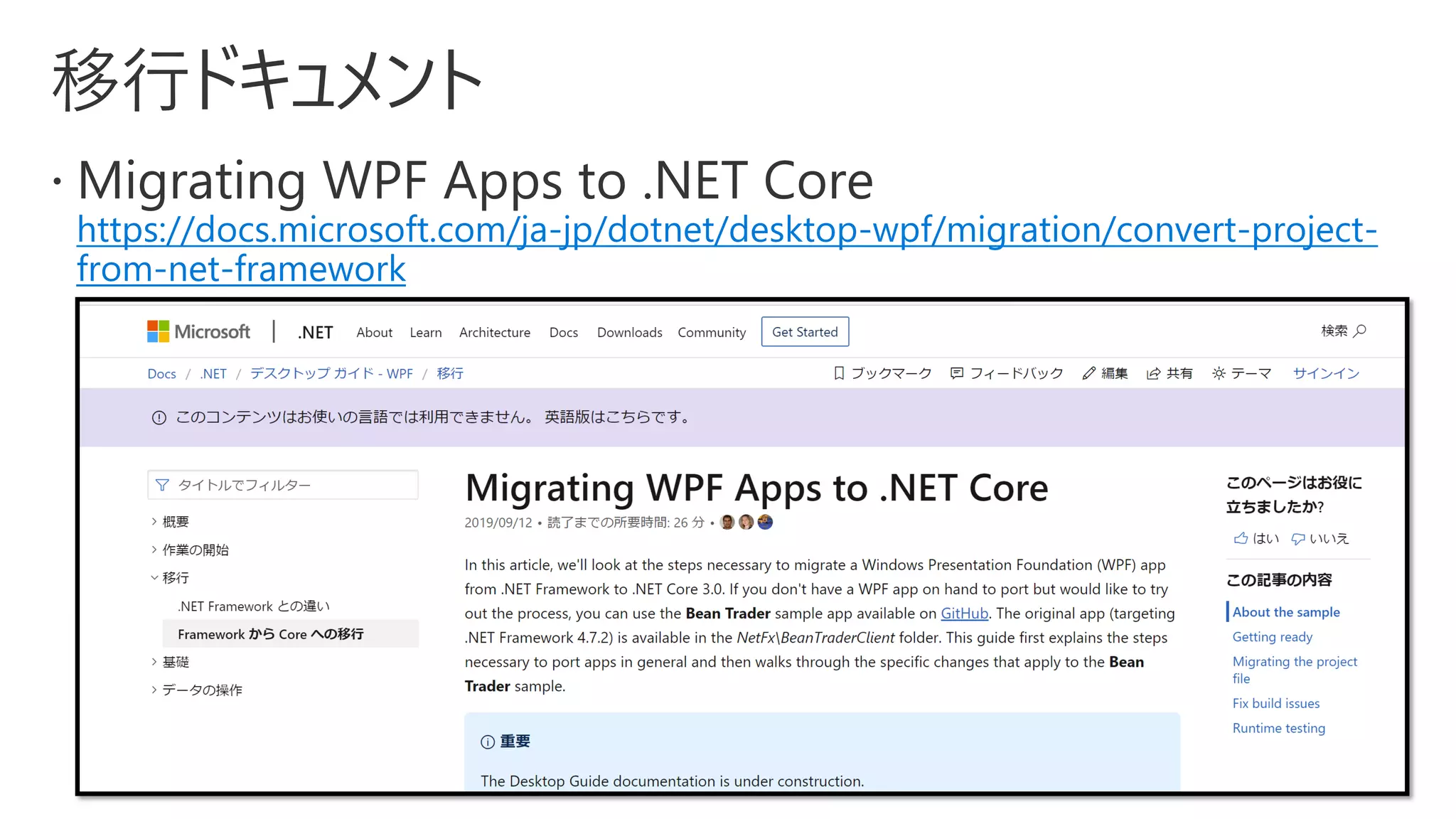Click the search magnifier icon
The image size is (1456, 819).
click(1359, 331)
